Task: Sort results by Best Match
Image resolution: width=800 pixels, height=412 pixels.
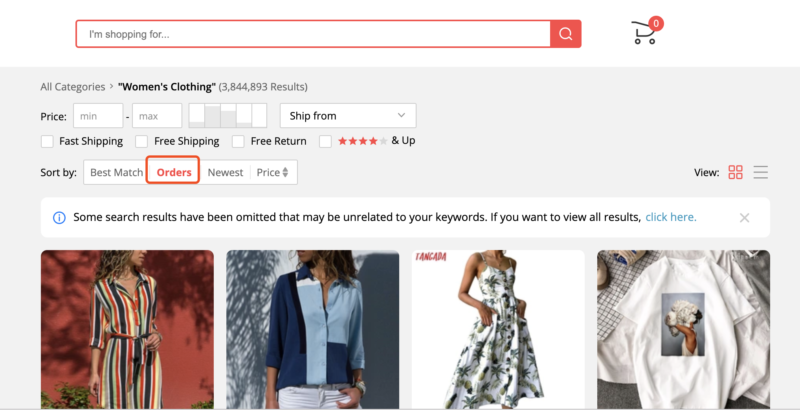Action: 116,172
